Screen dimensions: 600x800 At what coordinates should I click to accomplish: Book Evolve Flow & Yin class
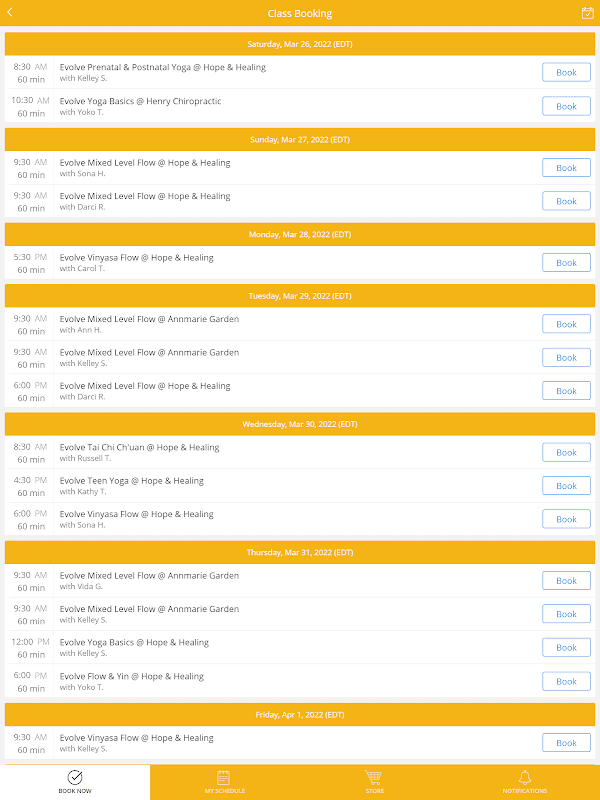pos(566,681)
